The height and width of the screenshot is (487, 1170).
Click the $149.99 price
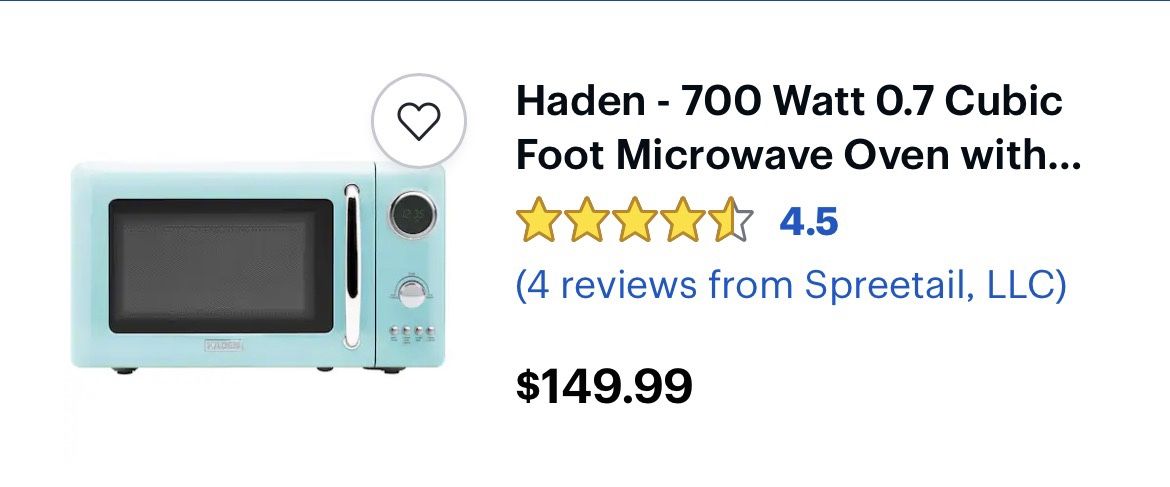tap(604, 386)
